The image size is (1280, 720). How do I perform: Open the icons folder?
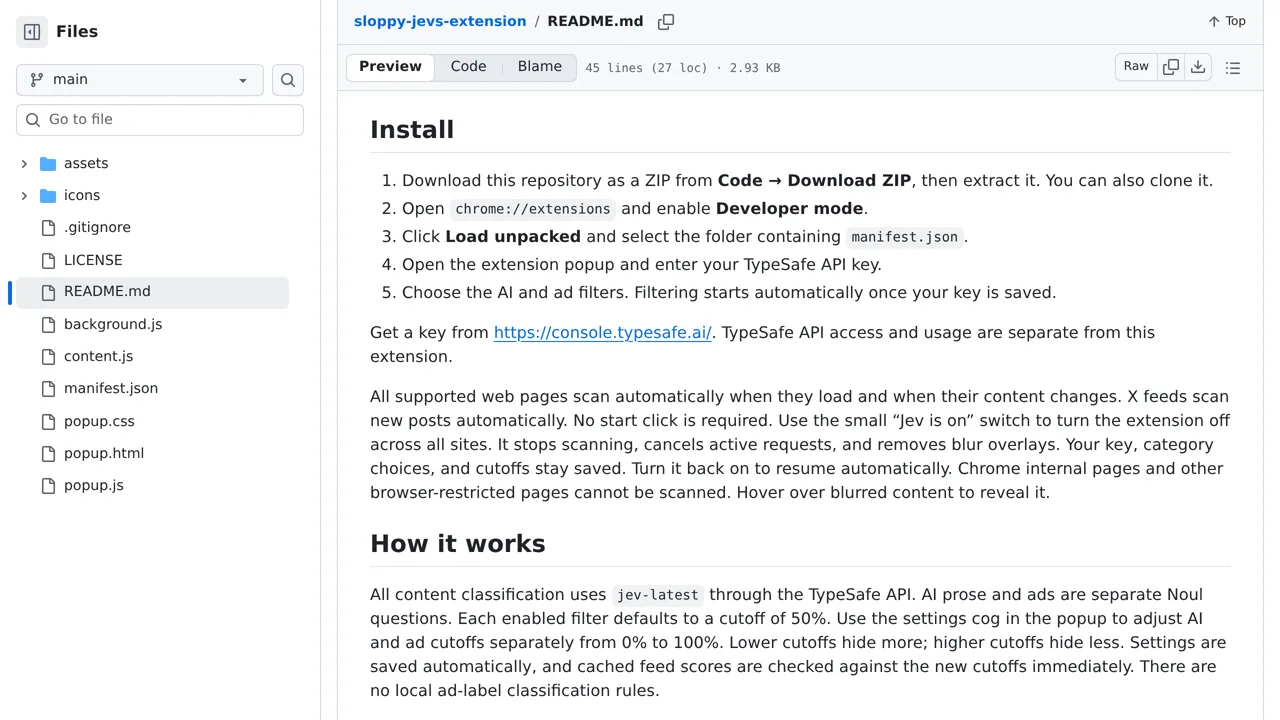[x=82, y=195]
